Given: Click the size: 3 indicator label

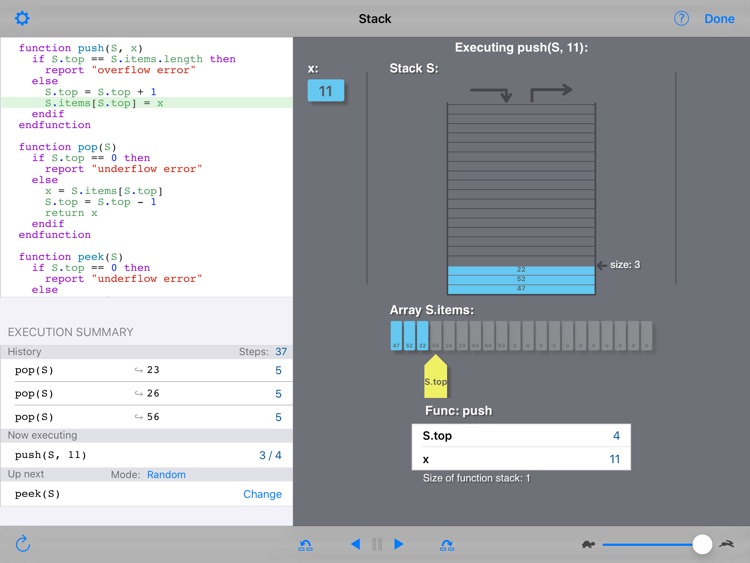Looking at the screenshot, I should coord(624,265).
